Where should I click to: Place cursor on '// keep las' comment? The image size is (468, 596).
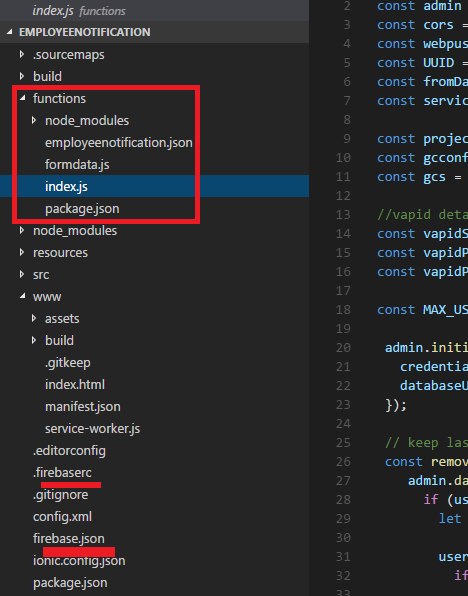point(426,443)
